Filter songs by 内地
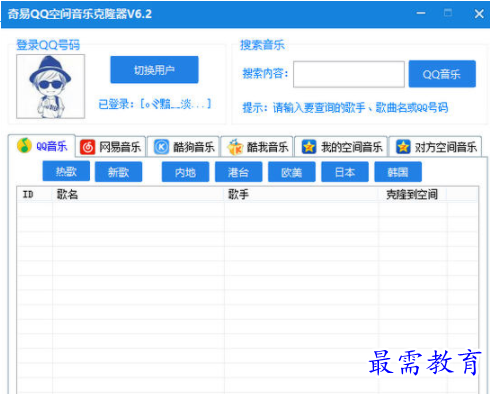Viewport: 490px width, 394px height. coord(185,172)
